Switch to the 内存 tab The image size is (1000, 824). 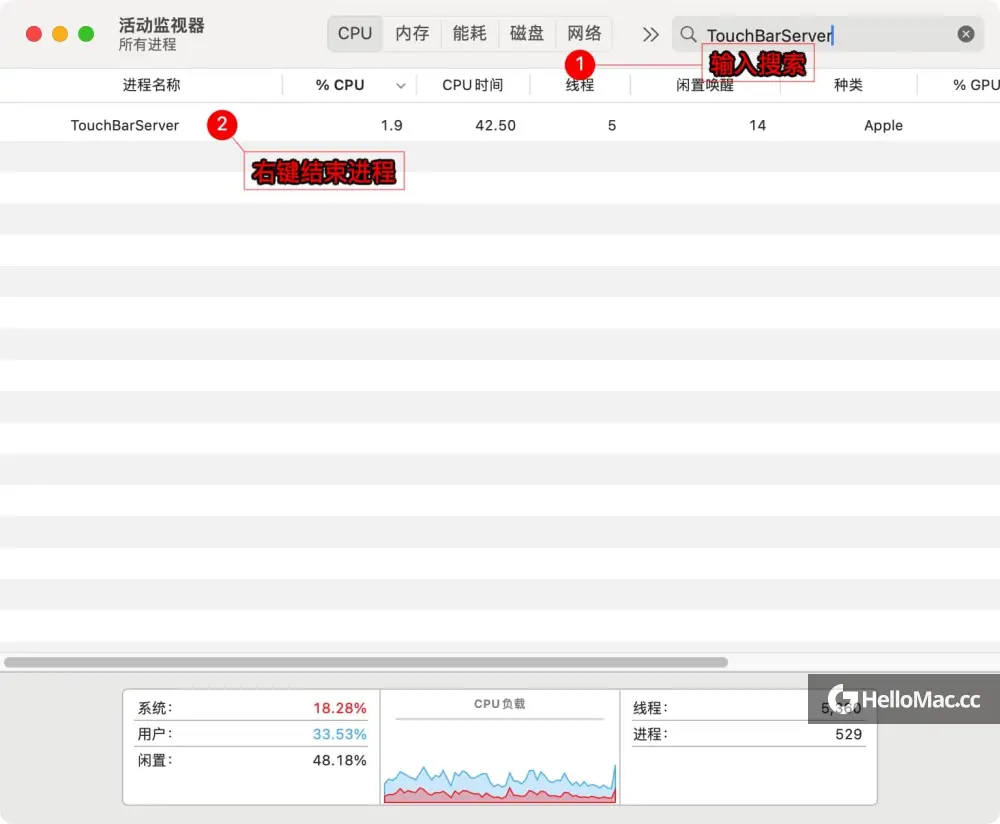click(412, 33)
